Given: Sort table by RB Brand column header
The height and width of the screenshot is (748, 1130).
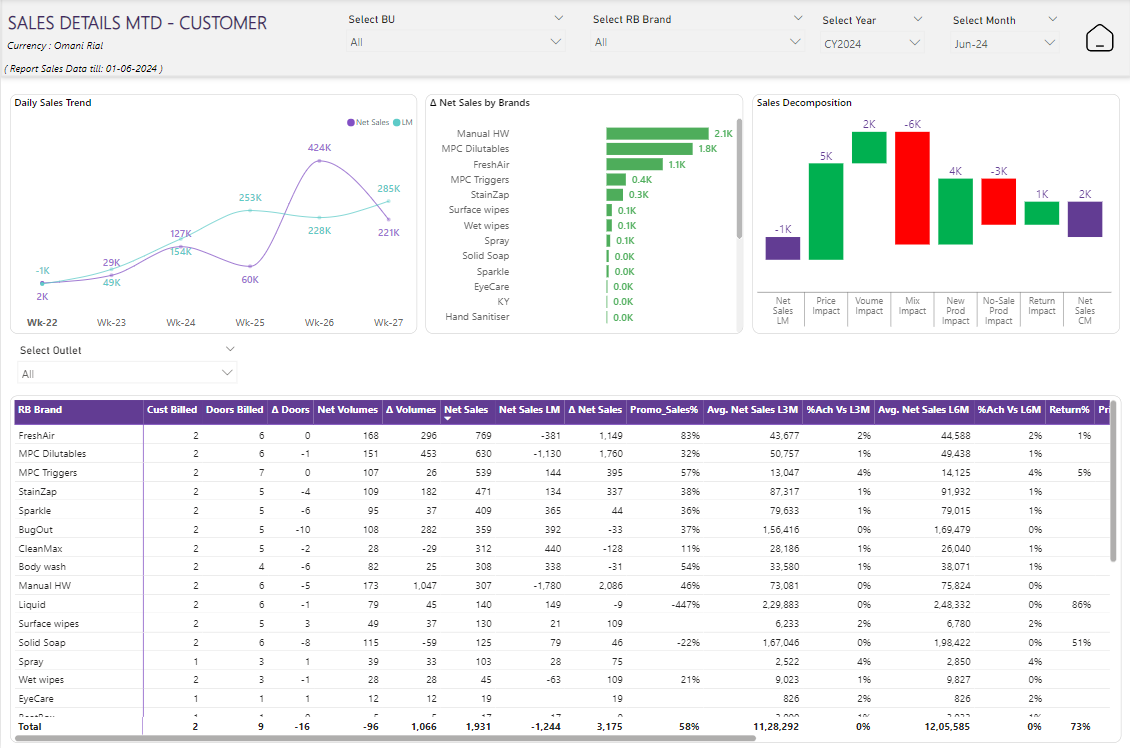Looking at the screenshot, I should 40,409.
